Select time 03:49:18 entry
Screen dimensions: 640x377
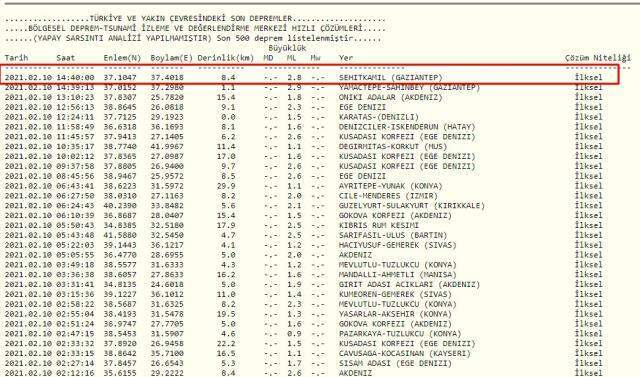[75, 264]
